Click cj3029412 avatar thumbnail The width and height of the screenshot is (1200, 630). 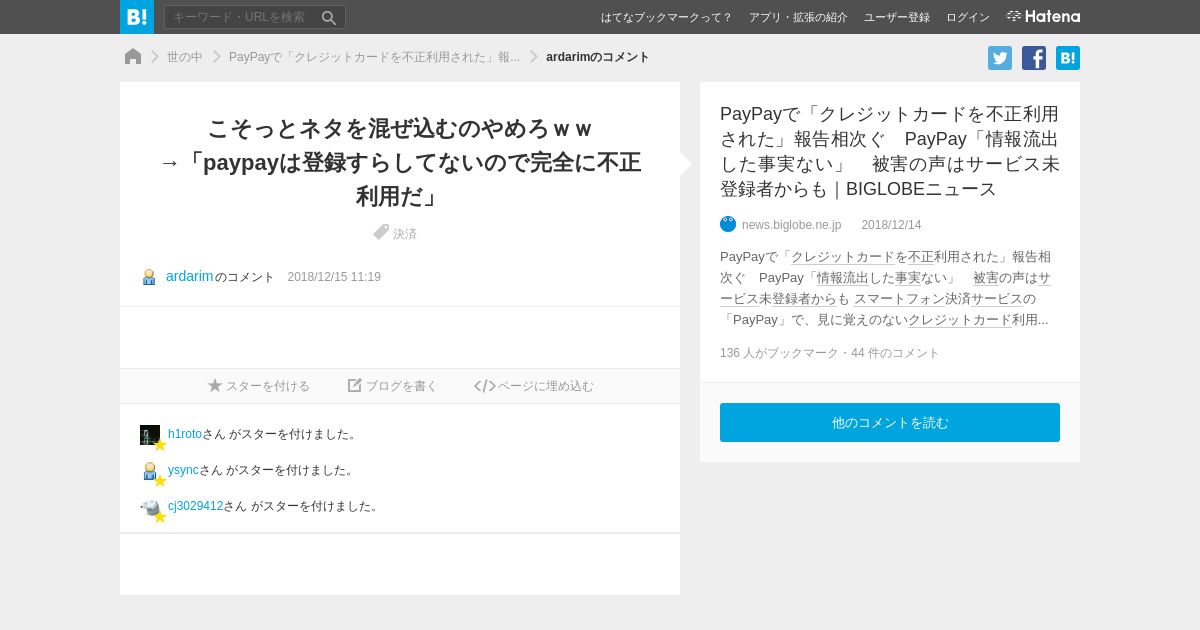click(x=150, y=507)
